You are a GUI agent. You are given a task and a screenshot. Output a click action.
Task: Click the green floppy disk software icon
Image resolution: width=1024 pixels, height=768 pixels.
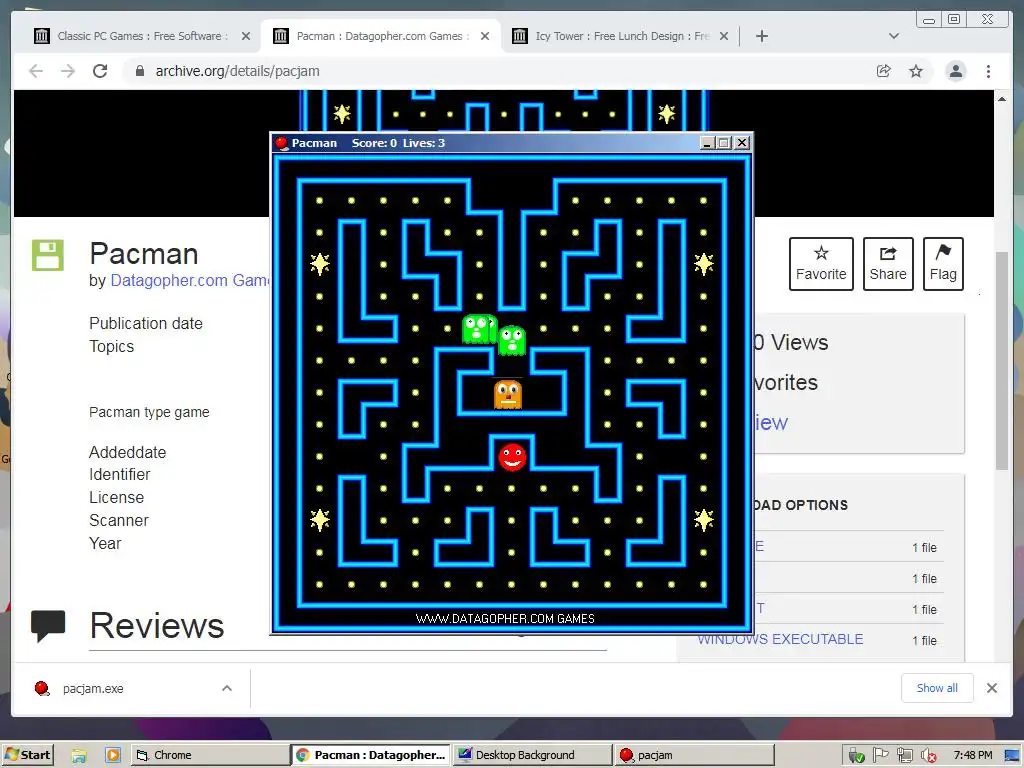[x=48, y=255]
